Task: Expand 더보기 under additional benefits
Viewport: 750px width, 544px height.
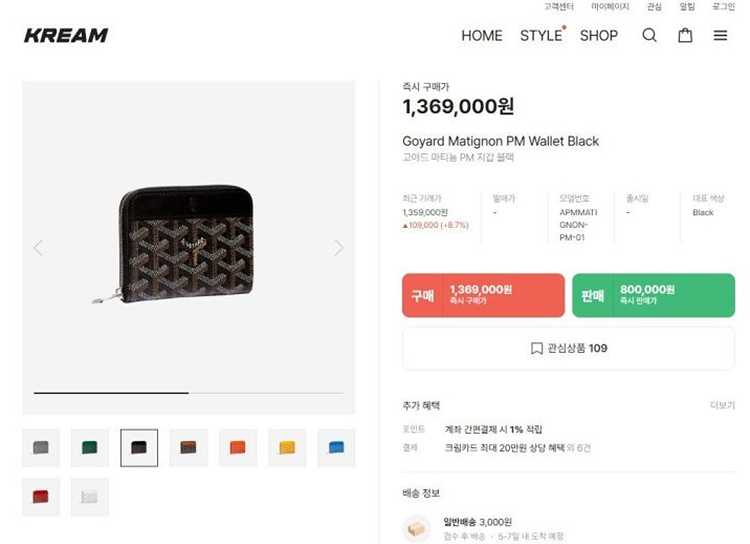Action: click(722, 405)
